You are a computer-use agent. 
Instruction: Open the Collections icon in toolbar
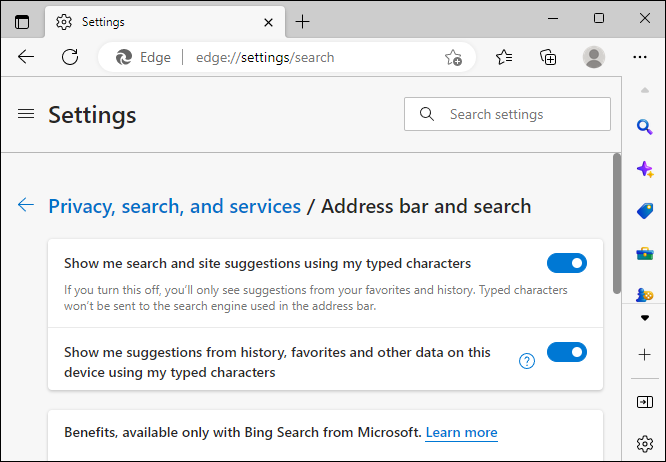pos(548,57)
